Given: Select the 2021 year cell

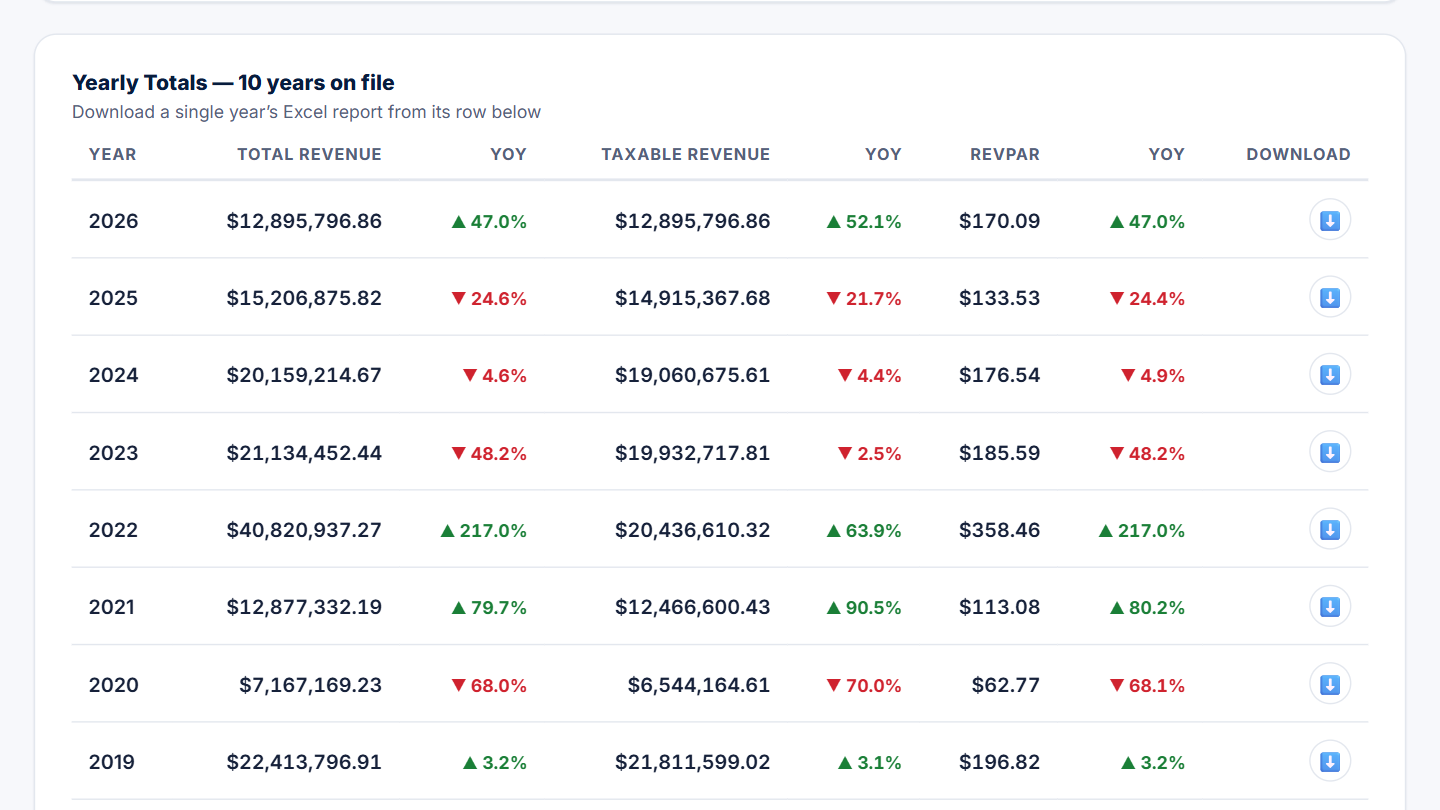Looking at the screenshot, I should tap(112, 607).
